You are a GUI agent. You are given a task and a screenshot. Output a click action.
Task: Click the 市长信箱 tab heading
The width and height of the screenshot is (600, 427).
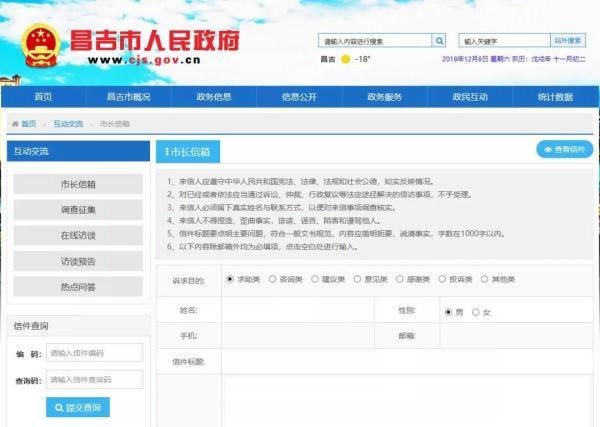[188, 152]
